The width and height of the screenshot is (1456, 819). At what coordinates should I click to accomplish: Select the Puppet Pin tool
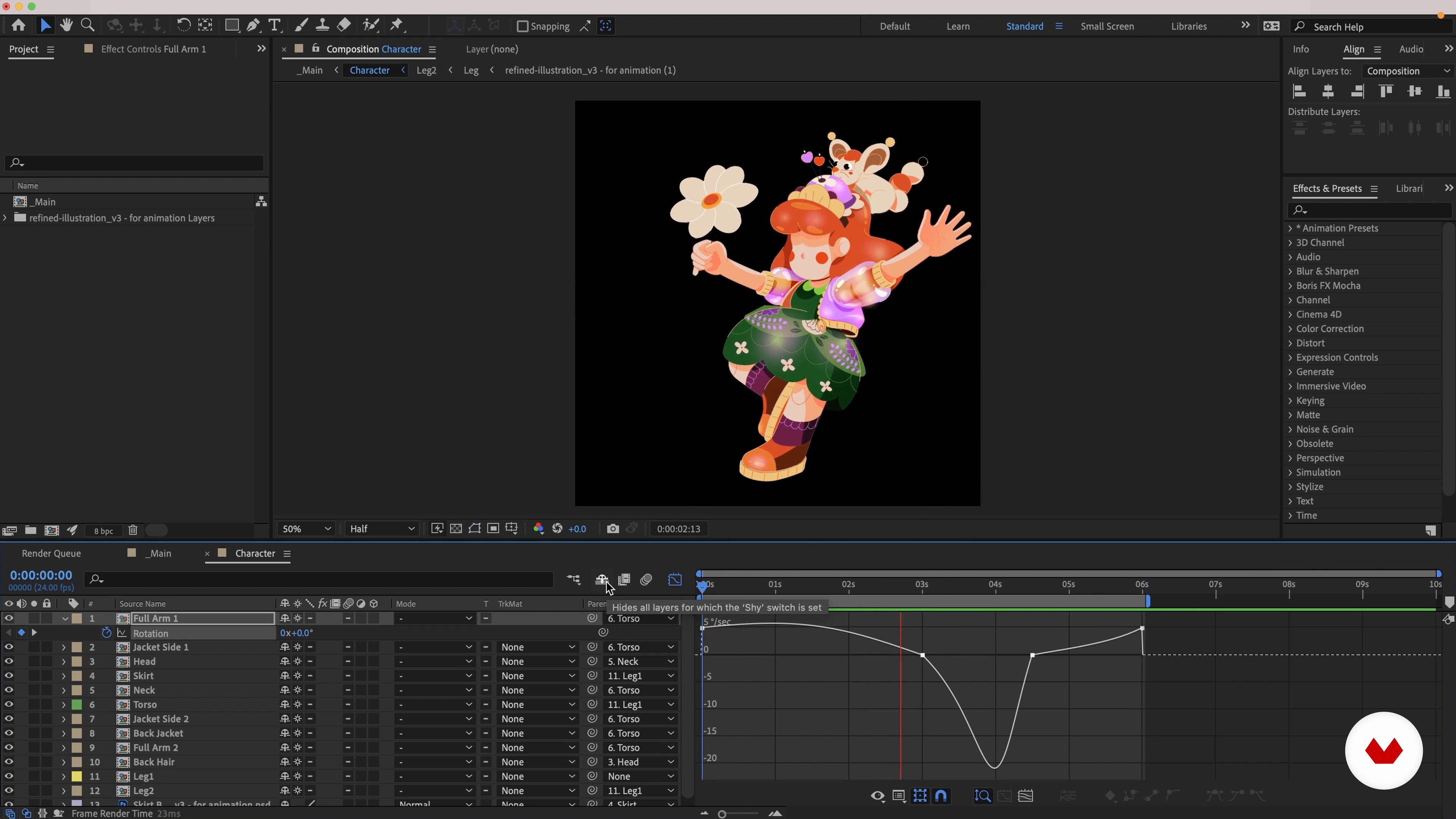pos(397,25)
